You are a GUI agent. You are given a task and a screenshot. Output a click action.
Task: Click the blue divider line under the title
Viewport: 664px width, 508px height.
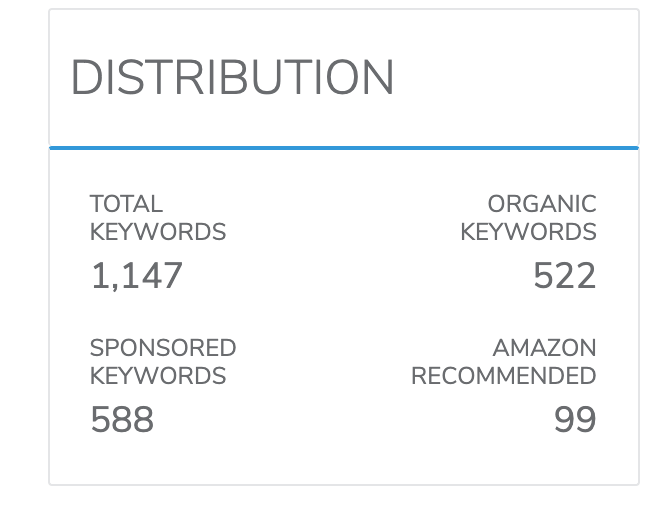[x=343, y=148]
